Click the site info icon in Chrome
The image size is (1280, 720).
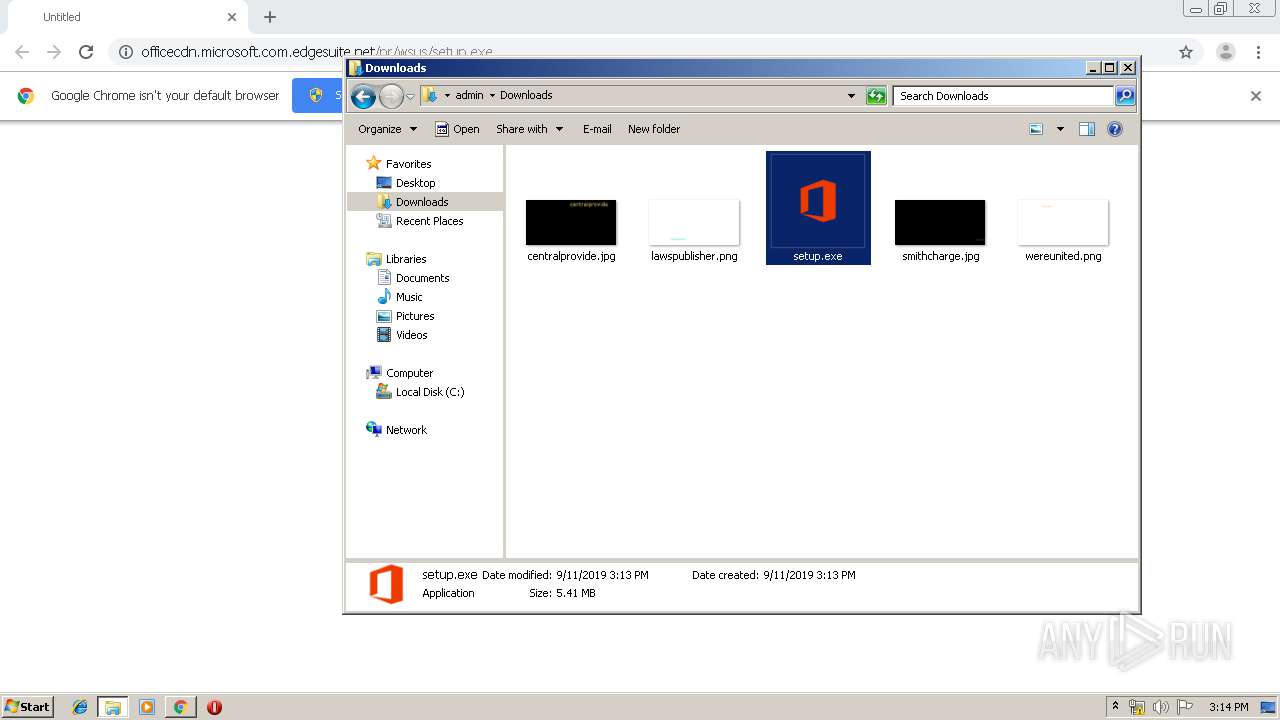pos(125,52)
